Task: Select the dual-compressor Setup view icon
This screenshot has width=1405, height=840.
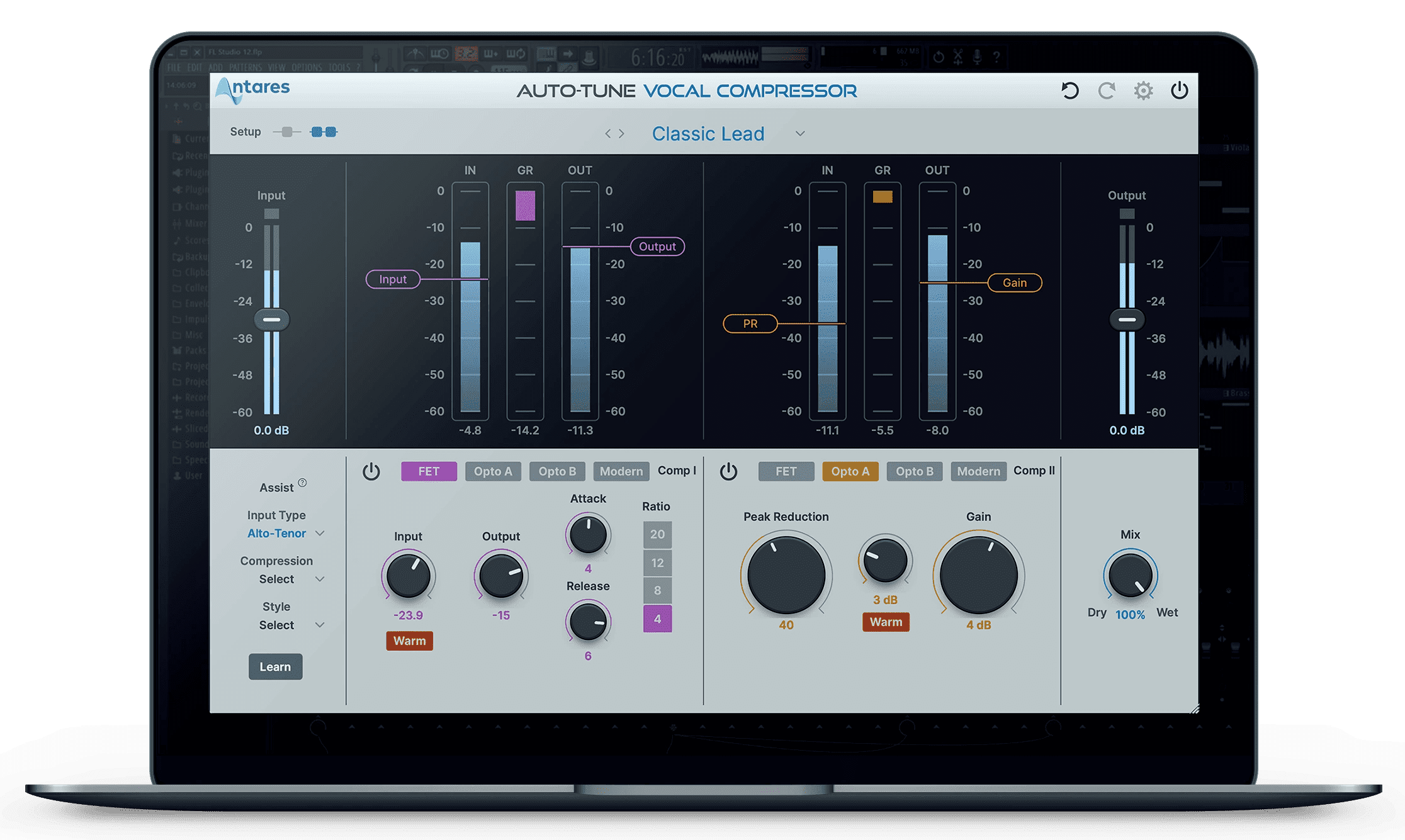Action: coord(324,132)
